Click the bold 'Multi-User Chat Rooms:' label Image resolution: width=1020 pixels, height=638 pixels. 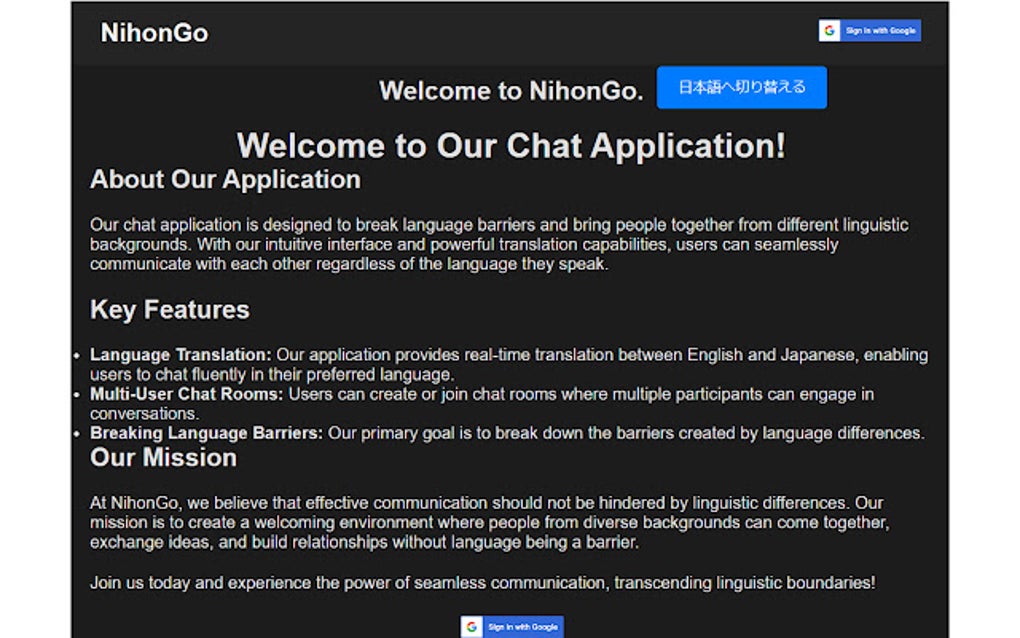click(x=187, y=394)
